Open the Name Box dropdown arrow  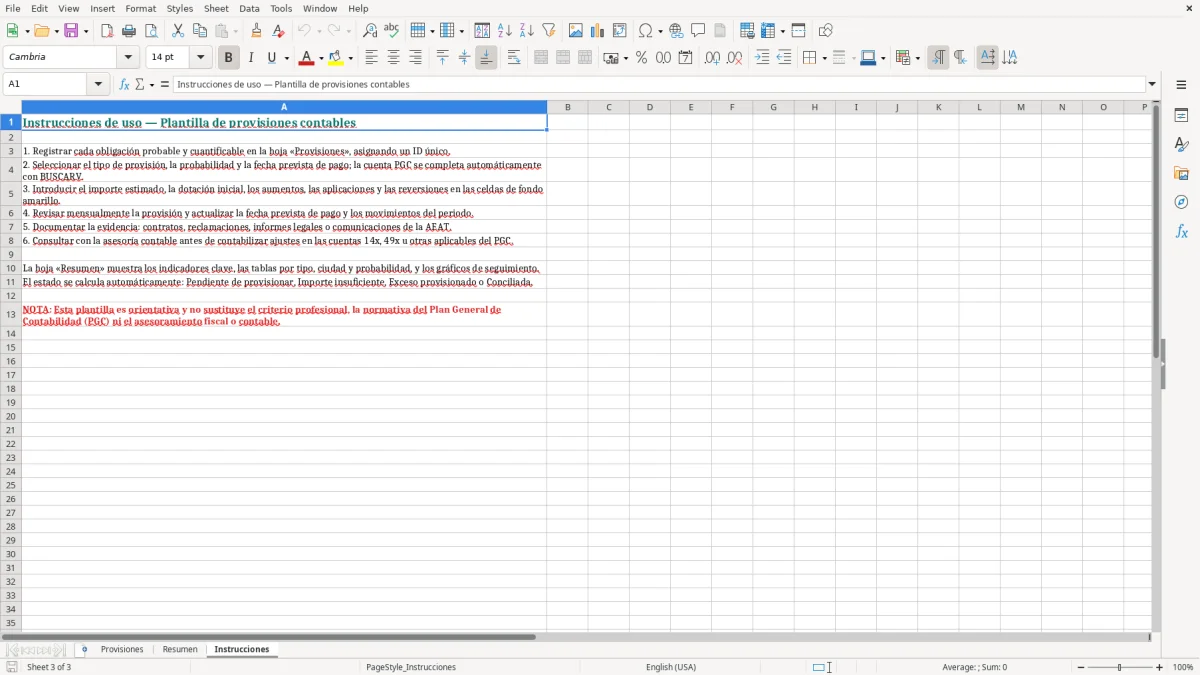tap(98, 84)
